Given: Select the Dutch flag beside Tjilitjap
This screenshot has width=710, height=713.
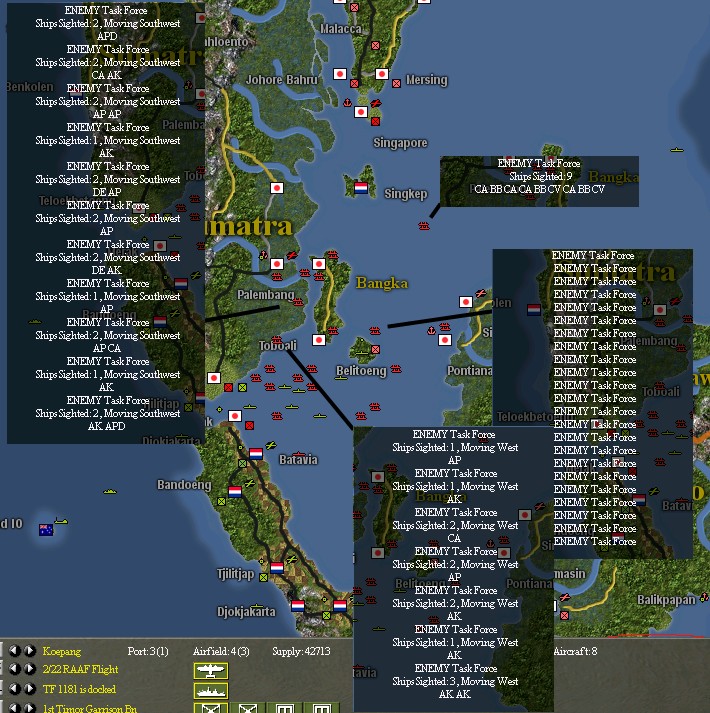Looking at the screenshot, I should click(277, 567).
